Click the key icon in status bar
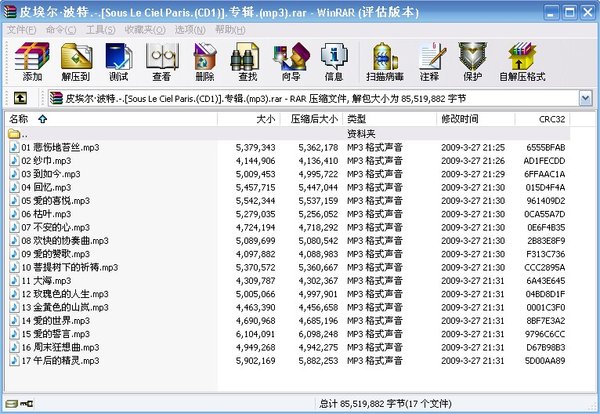 point(27,403)
